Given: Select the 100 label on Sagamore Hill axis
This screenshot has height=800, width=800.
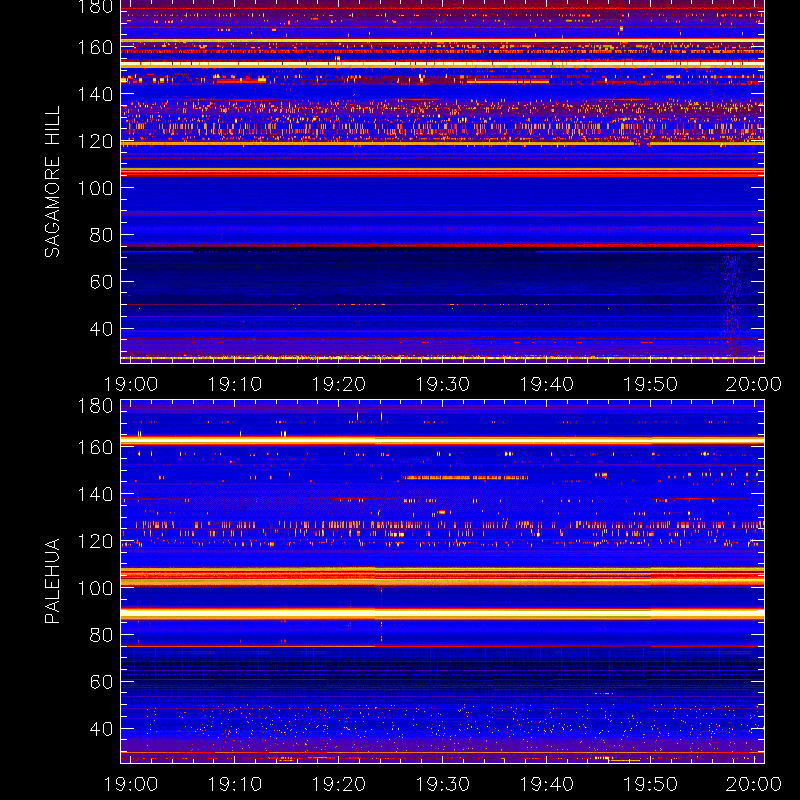Looking at the screenshot, I should [x=95, y=188].
